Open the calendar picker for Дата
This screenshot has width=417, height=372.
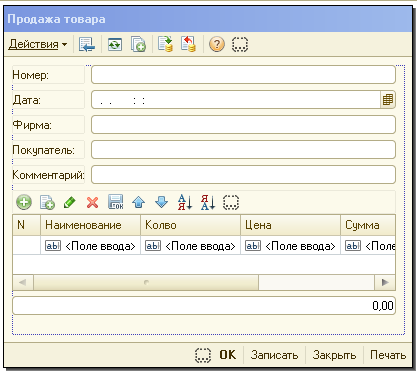coord(388,100)
